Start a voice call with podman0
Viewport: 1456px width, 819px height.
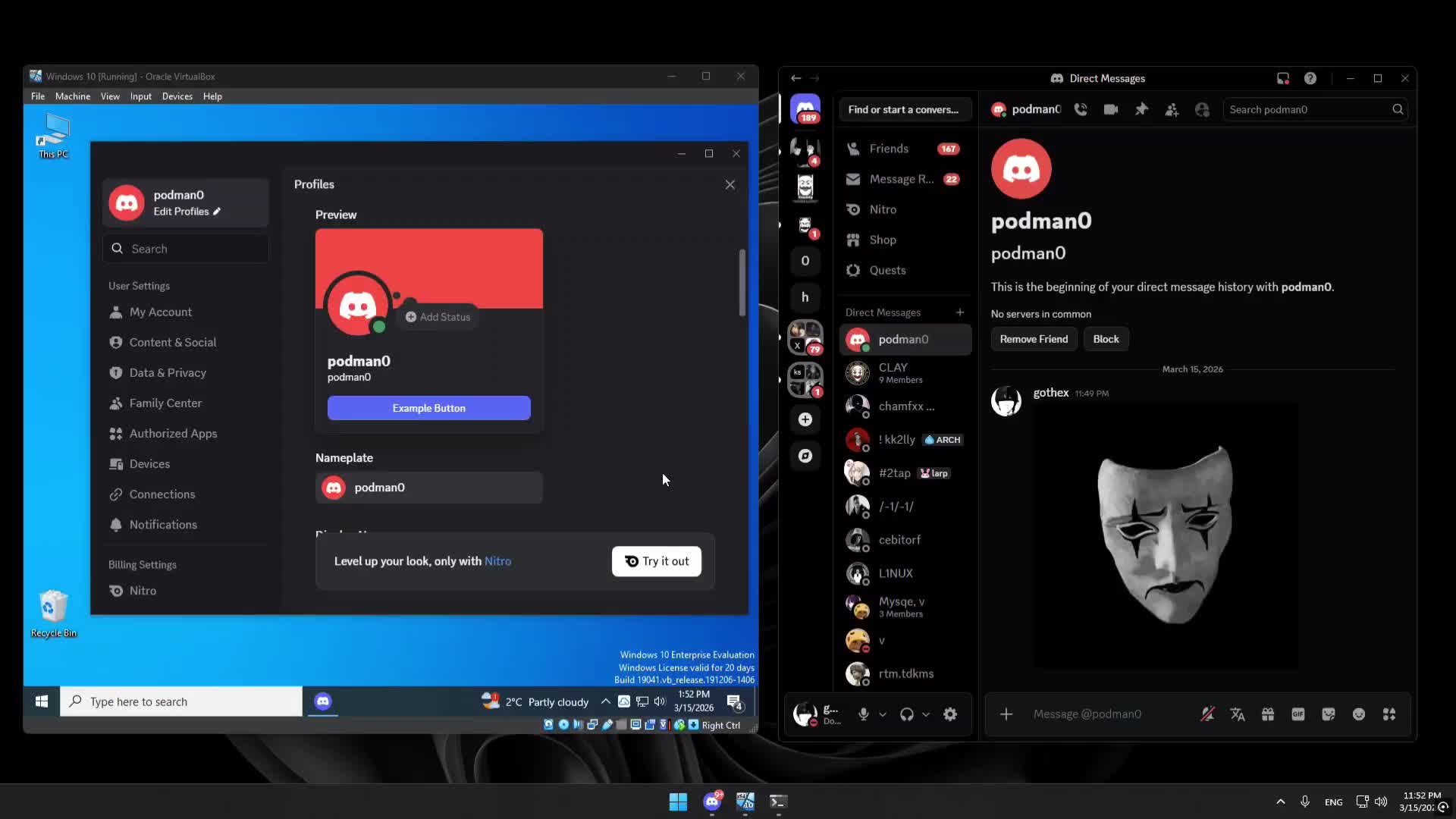(x=1081, y=109)
